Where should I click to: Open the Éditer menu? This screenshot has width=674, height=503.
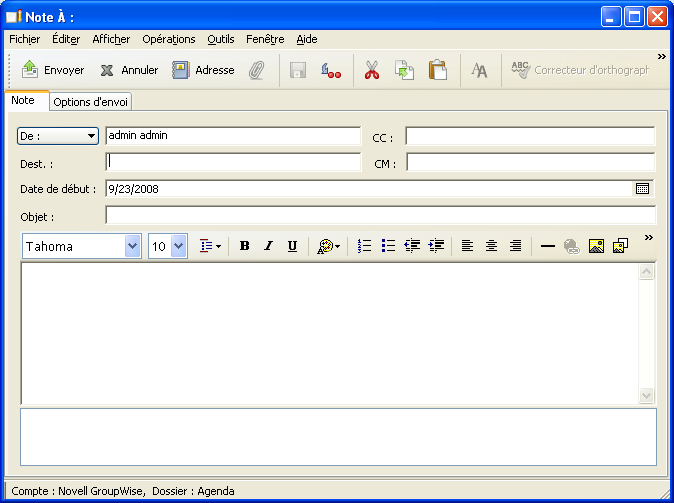point(66,39)
